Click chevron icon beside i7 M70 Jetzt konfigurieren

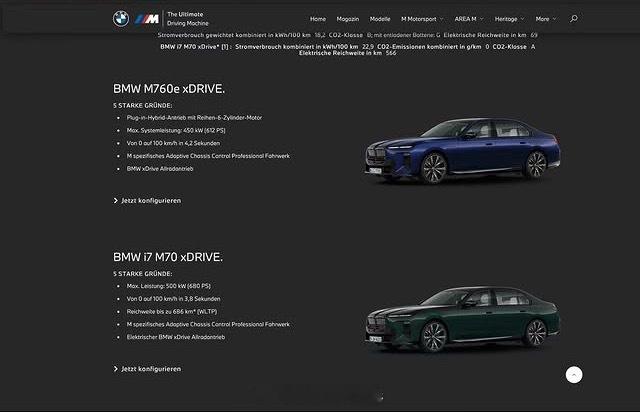[116, 369]
